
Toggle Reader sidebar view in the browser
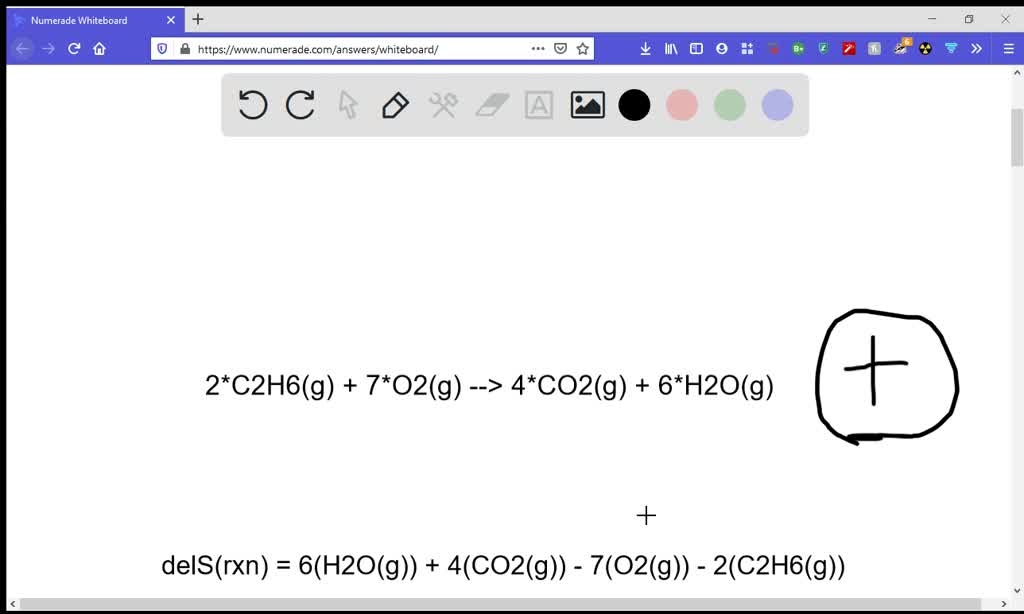pos(696,48)
